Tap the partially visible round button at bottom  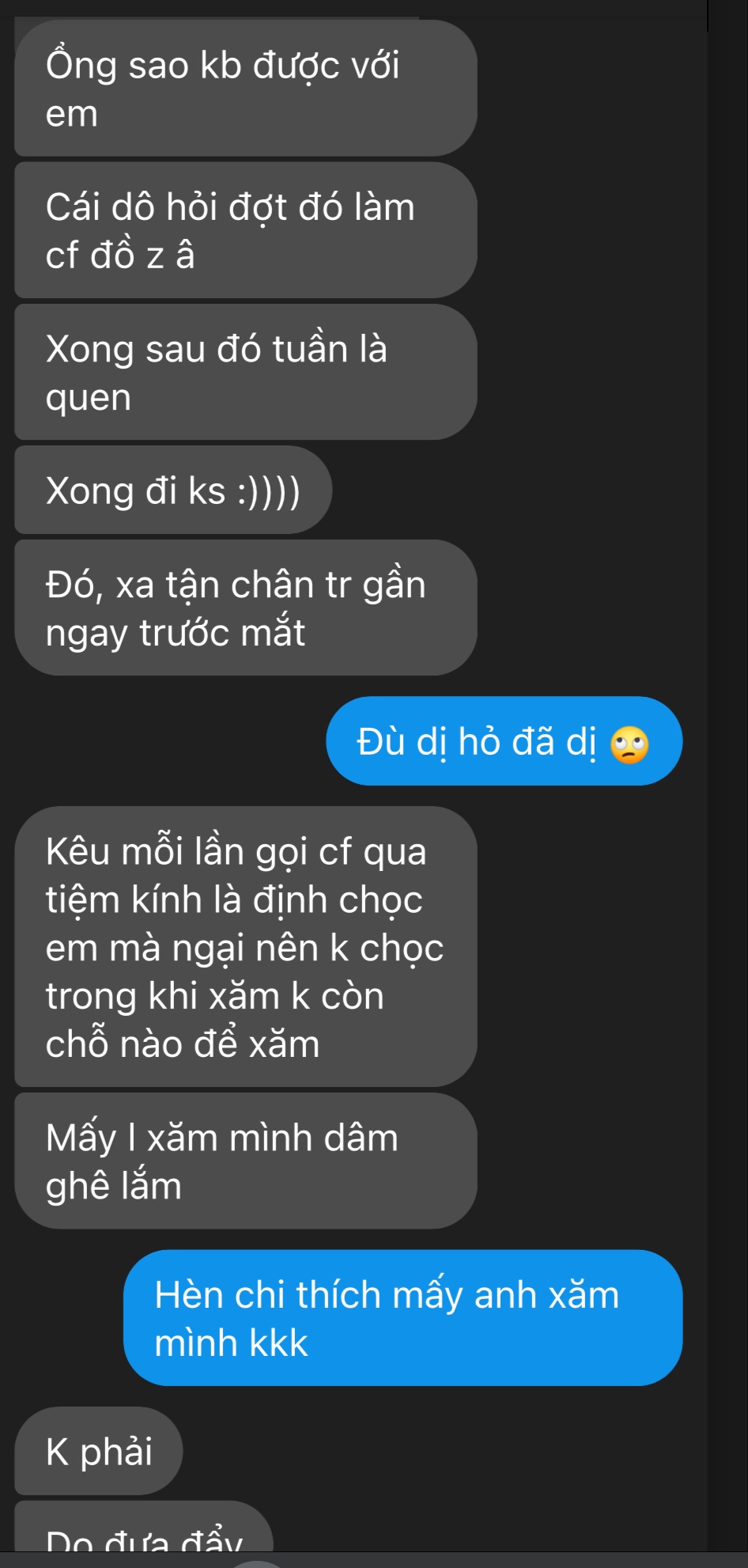(x=257, y=1563)
